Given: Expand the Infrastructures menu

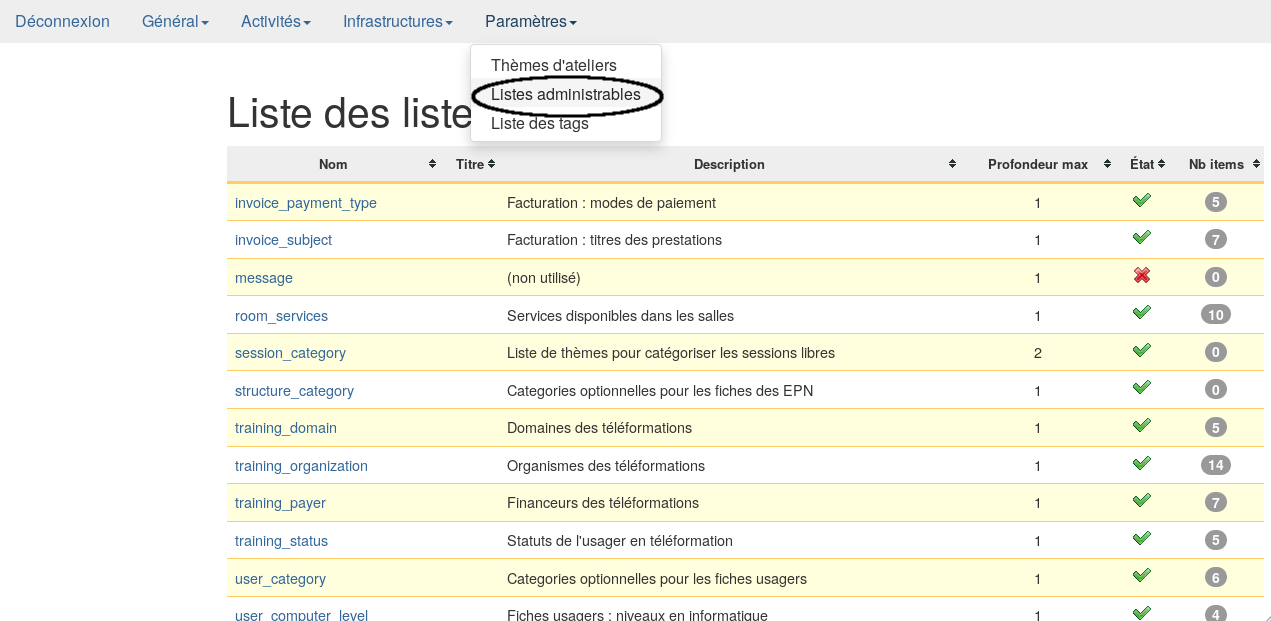Looking at the screenshot, I should coord(397,21).
